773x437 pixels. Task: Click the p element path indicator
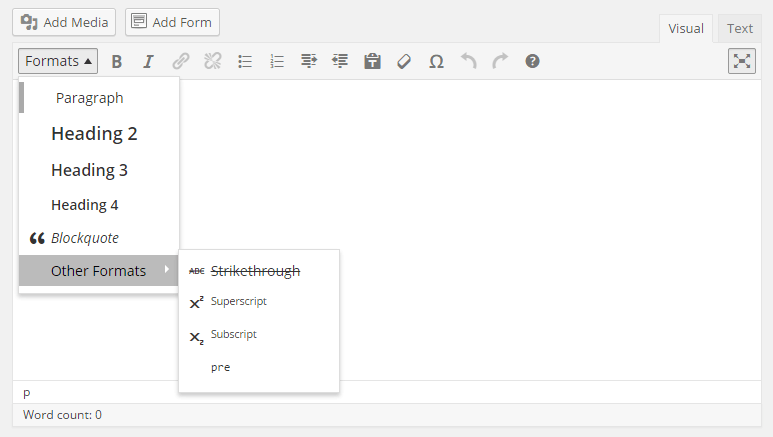pos(27,394)
